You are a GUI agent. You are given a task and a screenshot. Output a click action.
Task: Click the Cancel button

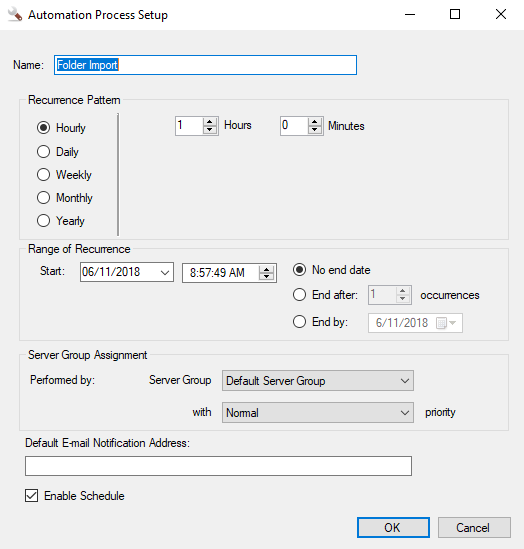[x=474, y=528]
